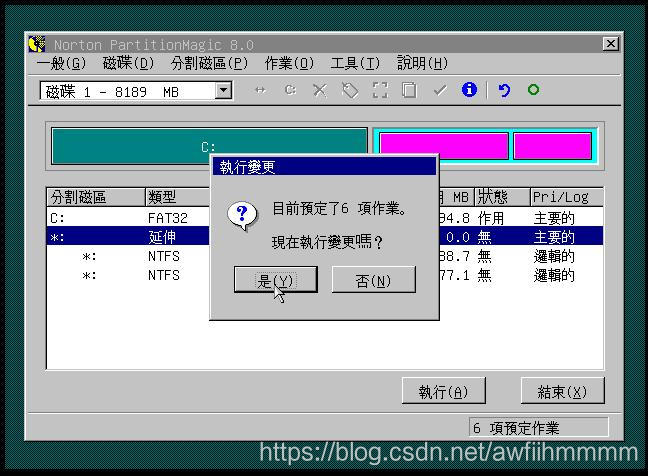
Task: Click the delete partition X icon
Action: pyautogui.click(x=319, y=90)
